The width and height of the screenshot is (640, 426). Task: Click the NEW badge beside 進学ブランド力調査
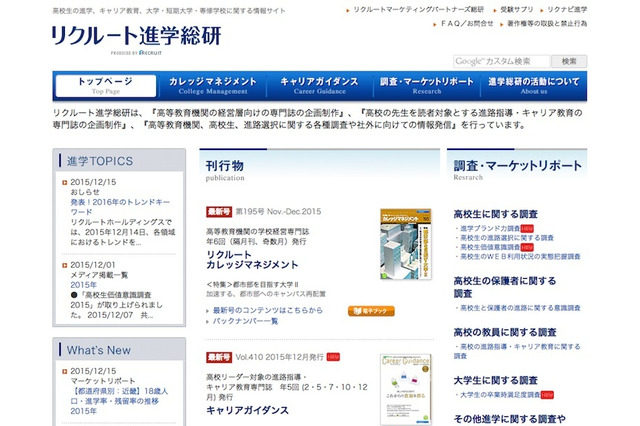click(527, 229)
